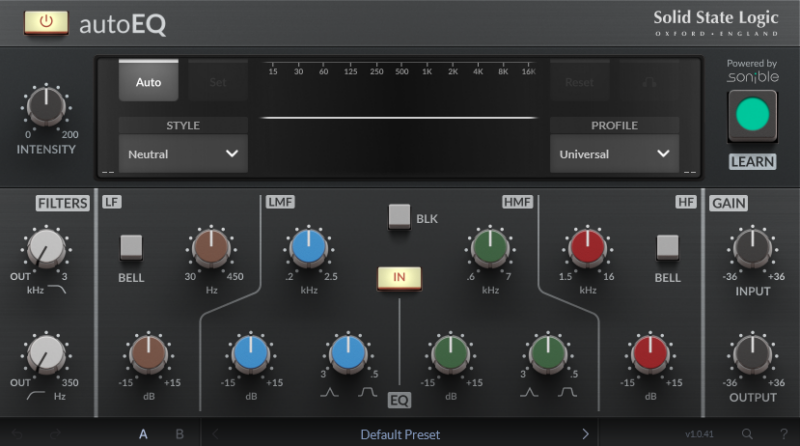This screenshot has height=446, width=800.
Task: Click the Auto mode button
Action: click(x=148, y=82)
